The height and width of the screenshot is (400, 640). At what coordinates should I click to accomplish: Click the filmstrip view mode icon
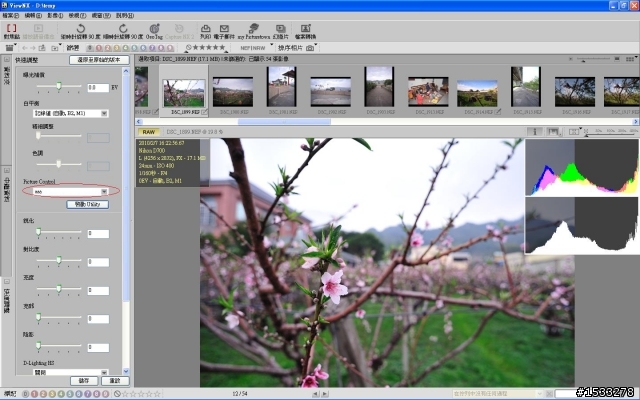(9, 48)
